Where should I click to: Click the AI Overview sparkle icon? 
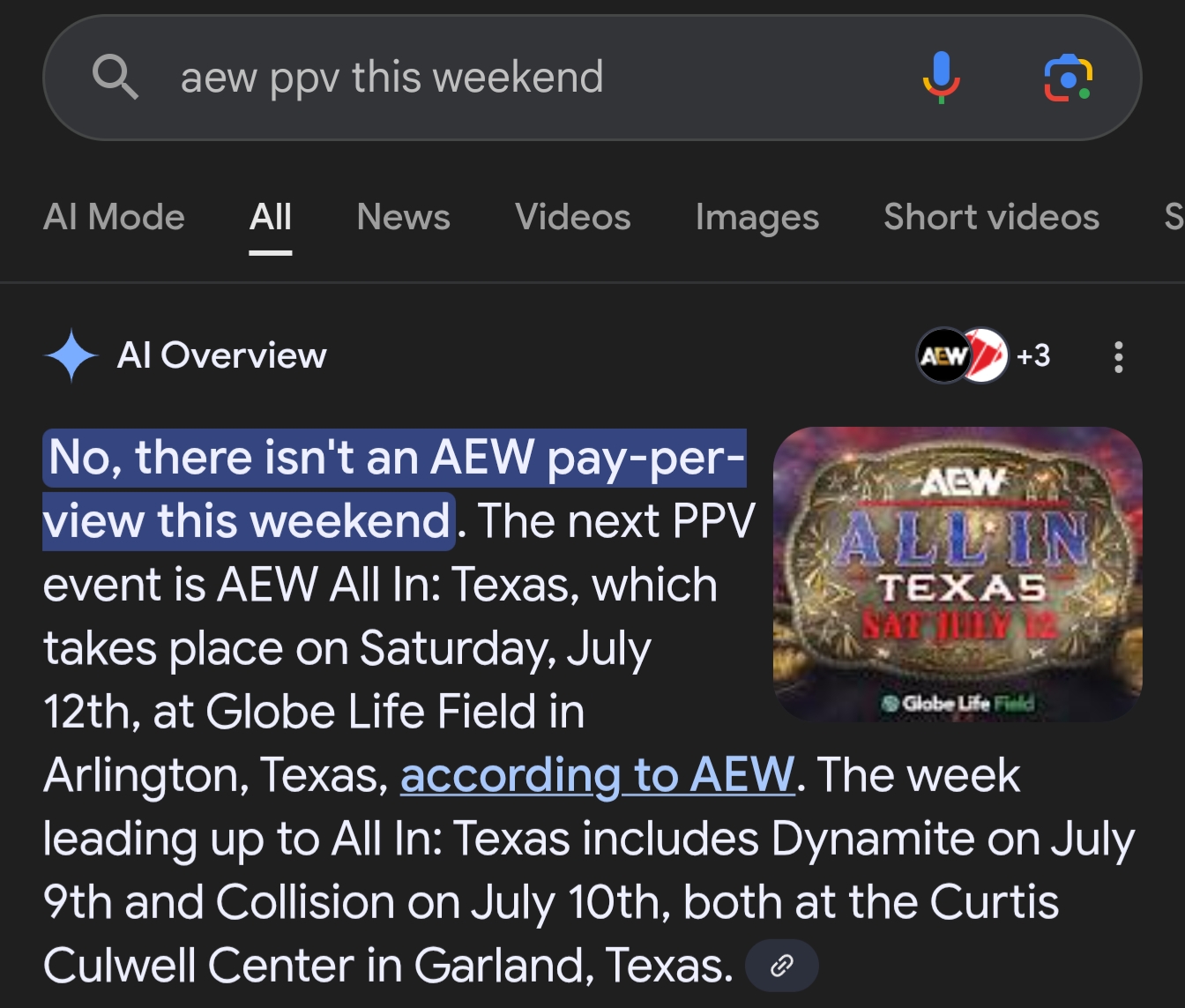coord(71,355)
